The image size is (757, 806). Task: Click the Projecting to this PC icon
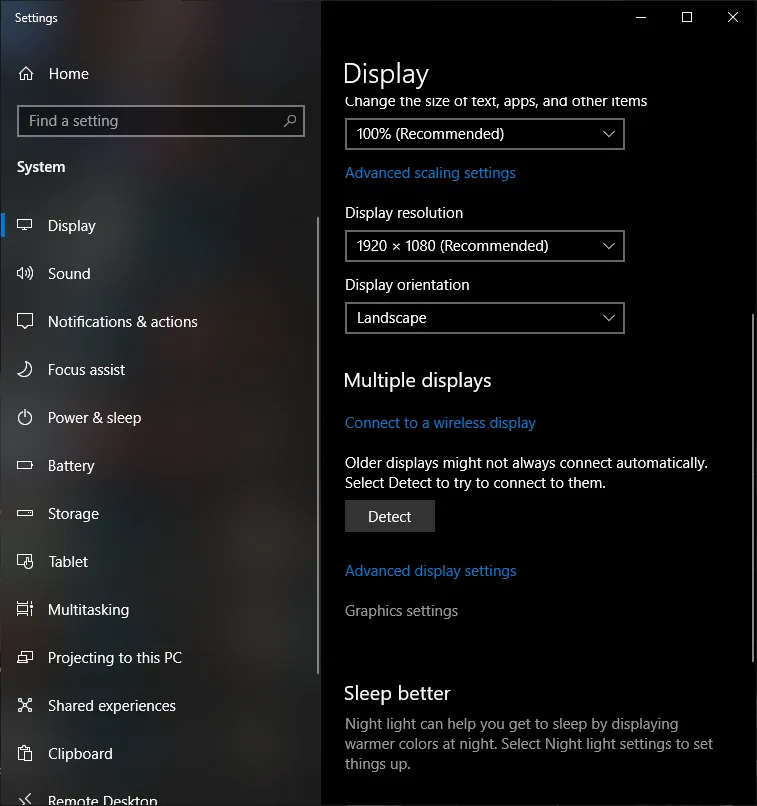(25, 657)
